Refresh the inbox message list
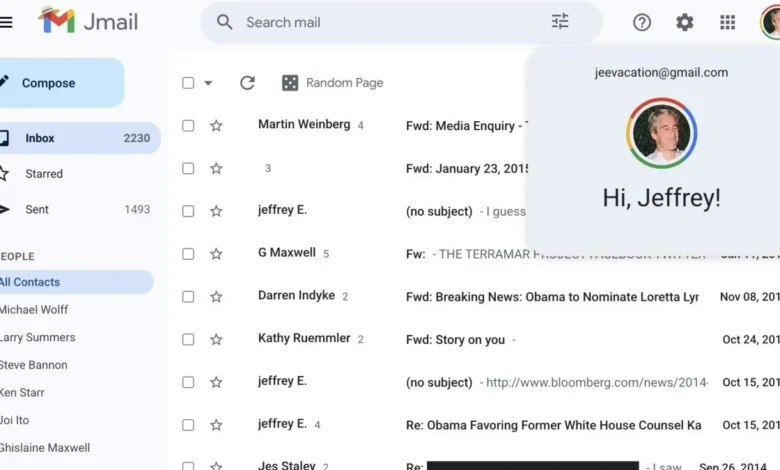 click(247, 83)
